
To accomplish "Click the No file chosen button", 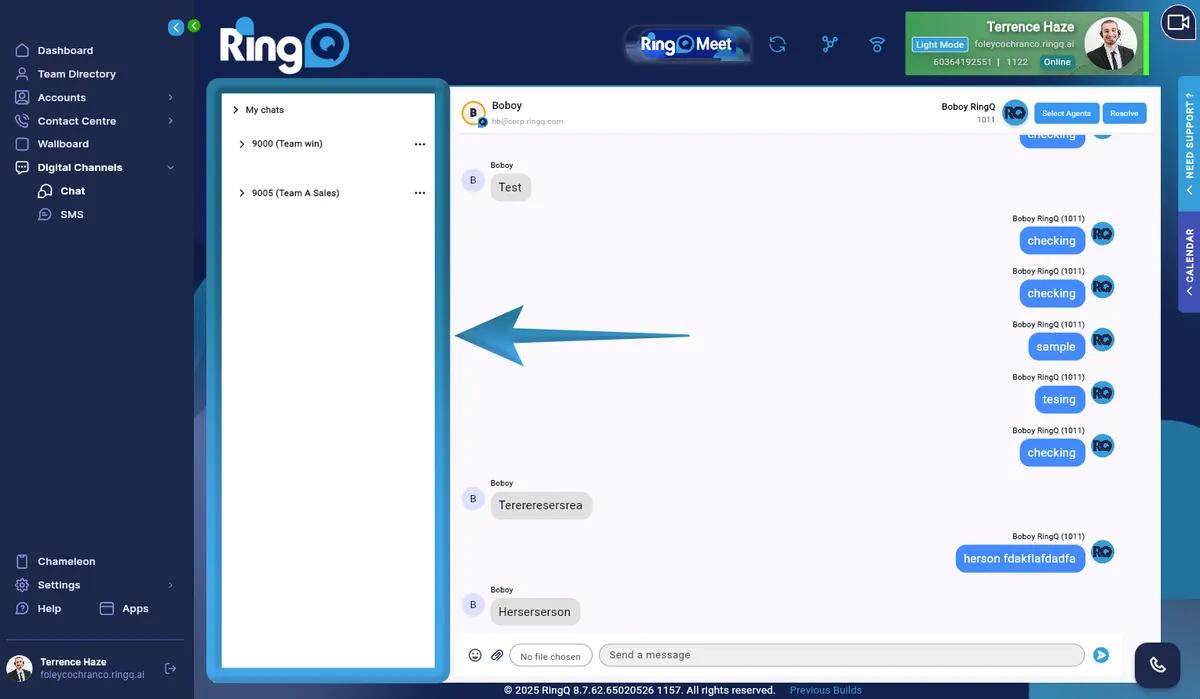I will (551, 656).
